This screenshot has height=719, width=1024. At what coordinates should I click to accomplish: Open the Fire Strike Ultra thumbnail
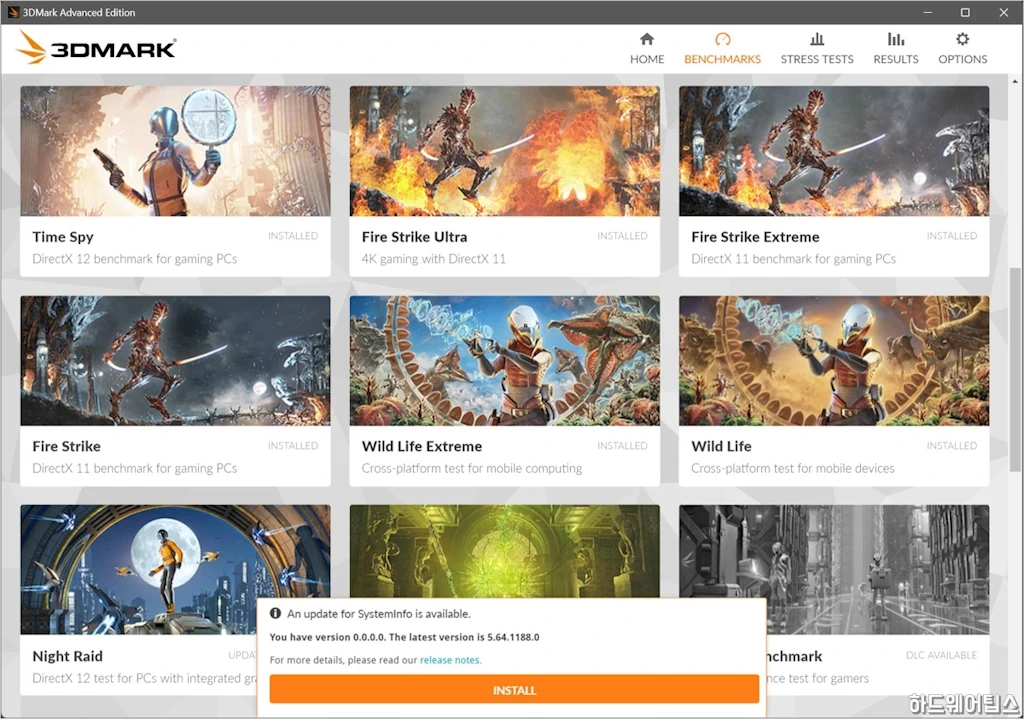click(504, 151)
